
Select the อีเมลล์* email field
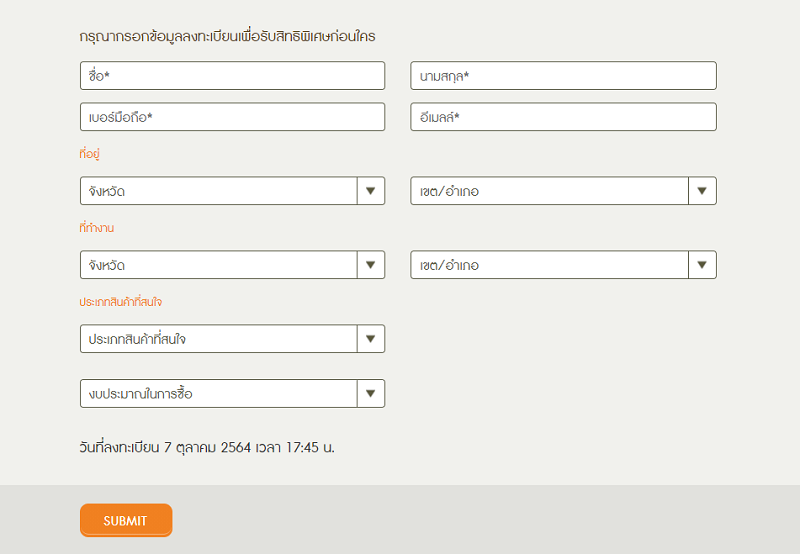pos(563,117)
